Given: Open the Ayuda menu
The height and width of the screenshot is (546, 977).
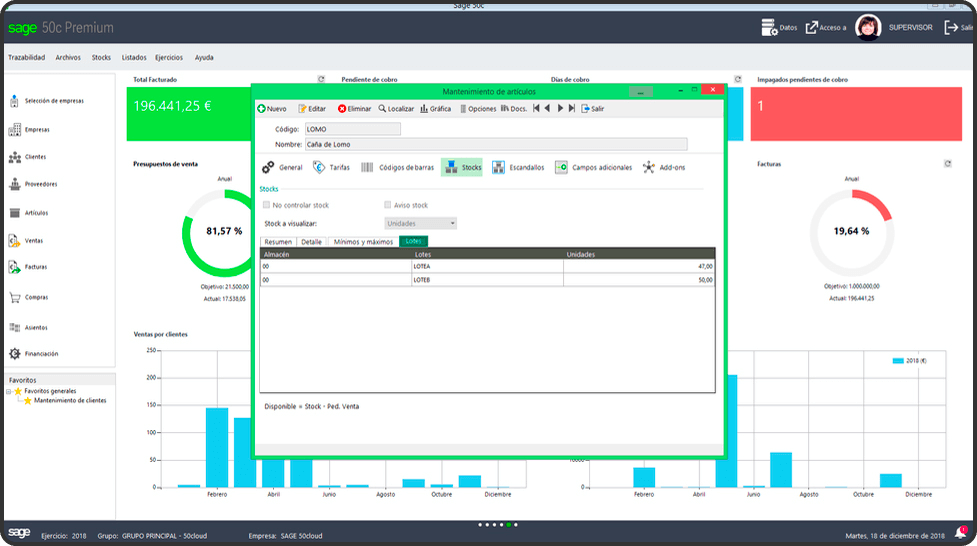Looking at the screenshot, I should tap(204, 57).
